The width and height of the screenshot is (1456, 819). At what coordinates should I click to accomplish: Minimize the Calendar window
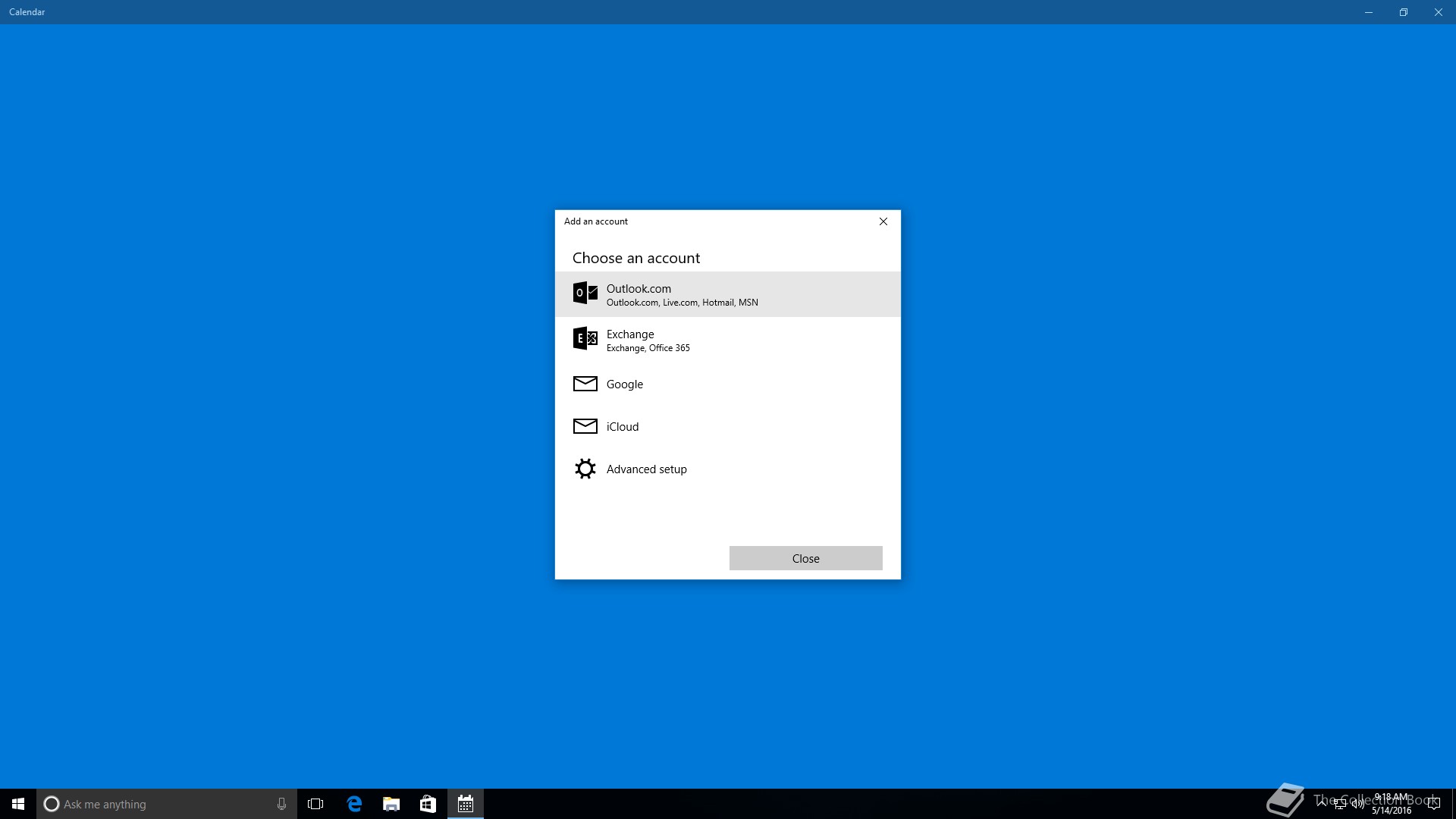coord(1369,12)
